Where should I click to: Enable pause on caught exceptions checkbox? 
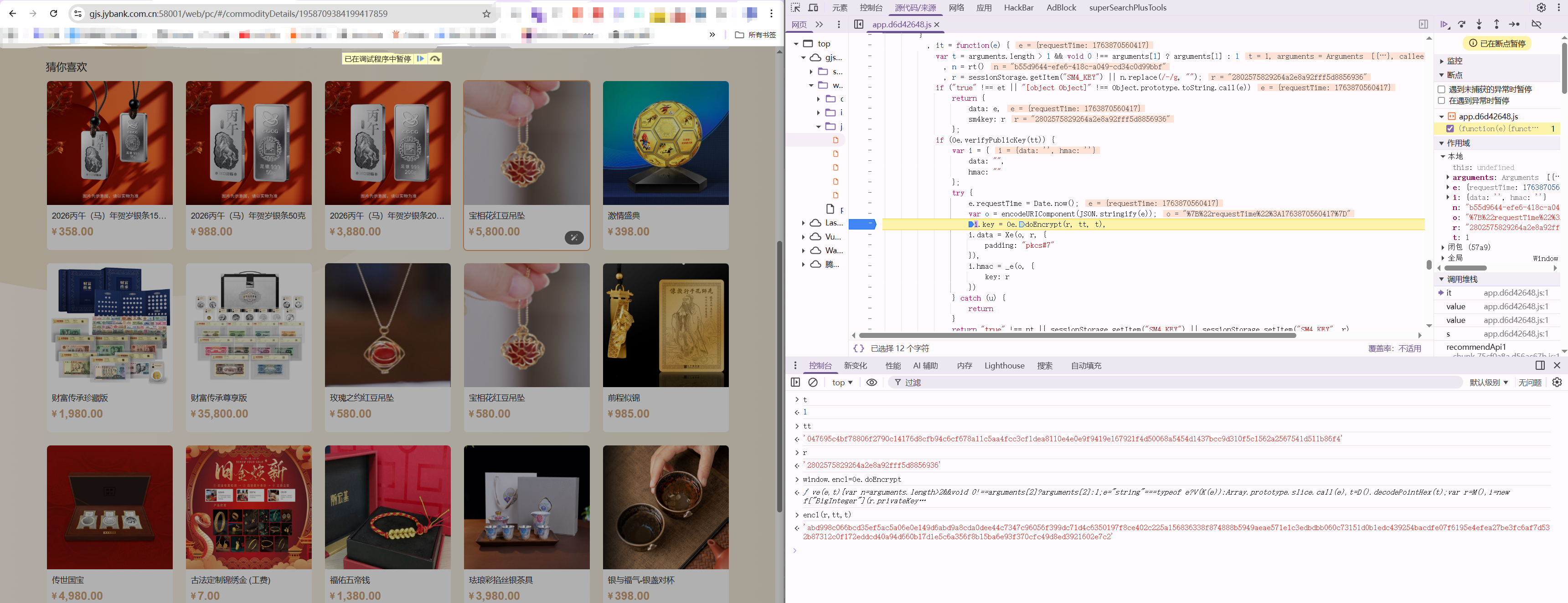1441,101
